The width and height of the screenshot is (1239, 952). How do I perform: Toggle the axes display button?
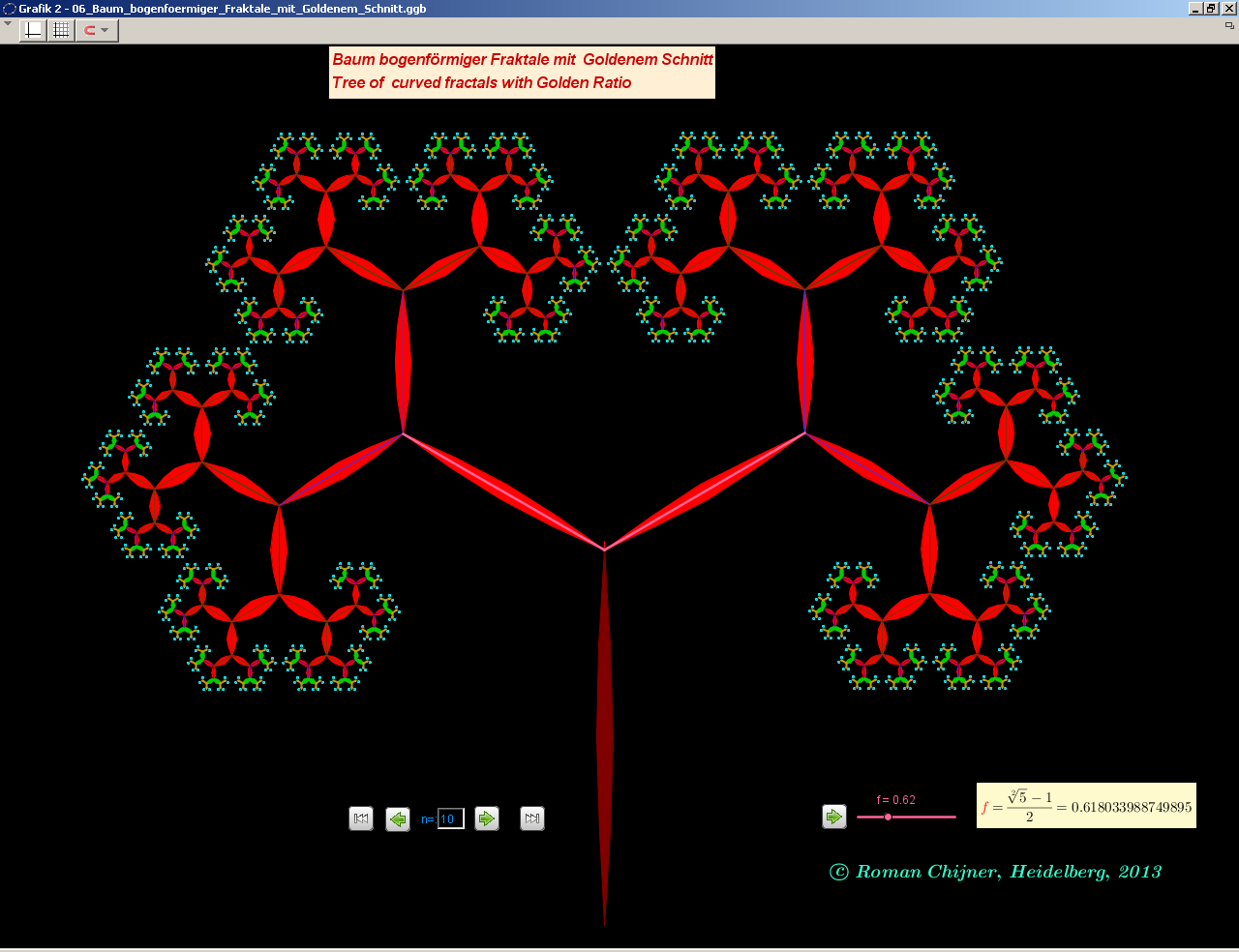pyautogui.click(x=33, y=30)
